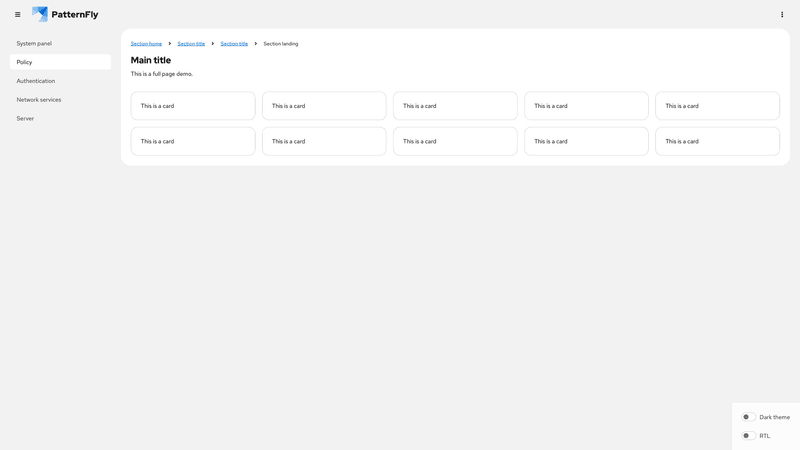Enable the Dark theme switch
This screenshot has width=800, height=450.
(x=748, y=417)
